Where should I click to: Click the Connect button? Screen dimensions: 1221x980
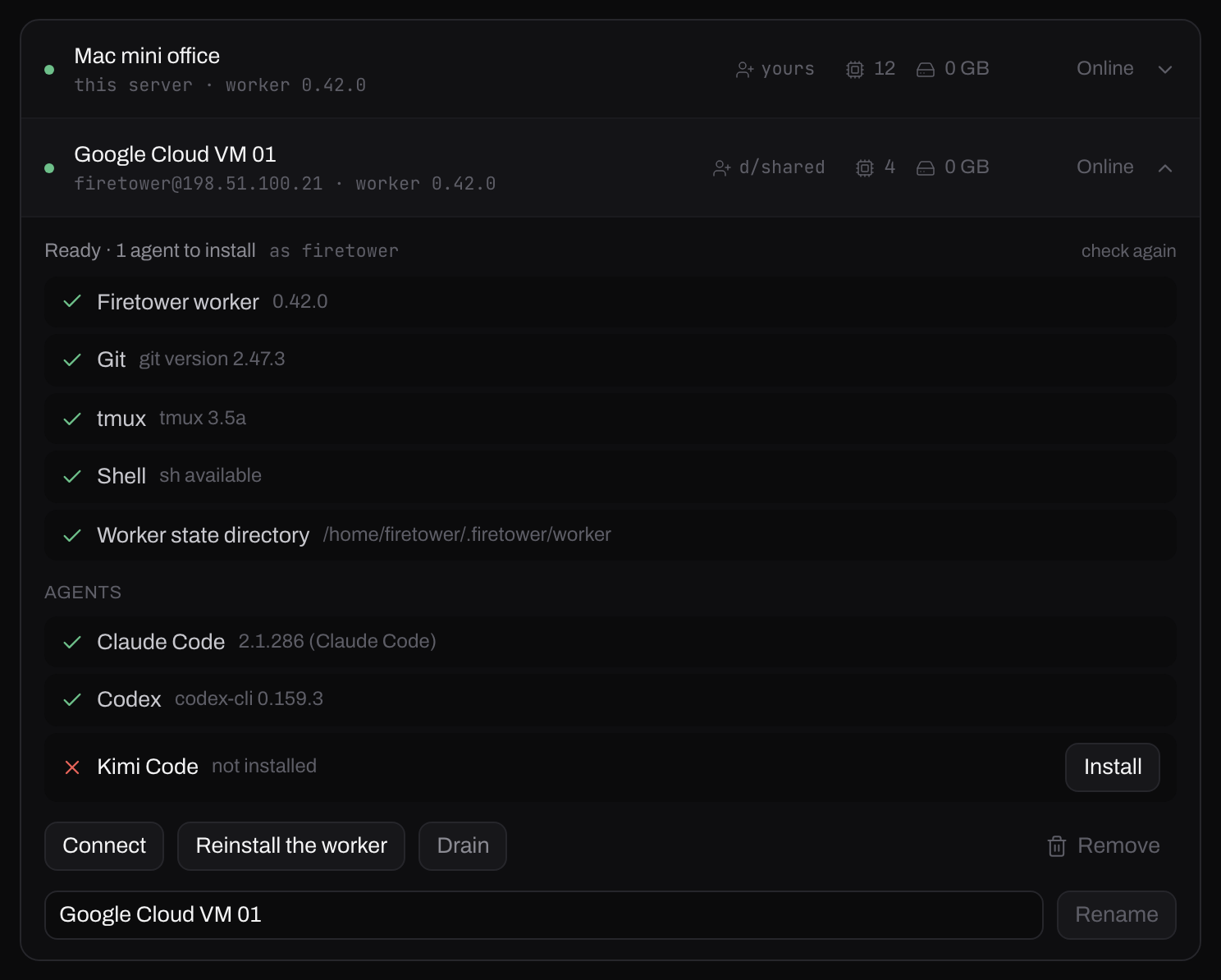pos(104,846)
